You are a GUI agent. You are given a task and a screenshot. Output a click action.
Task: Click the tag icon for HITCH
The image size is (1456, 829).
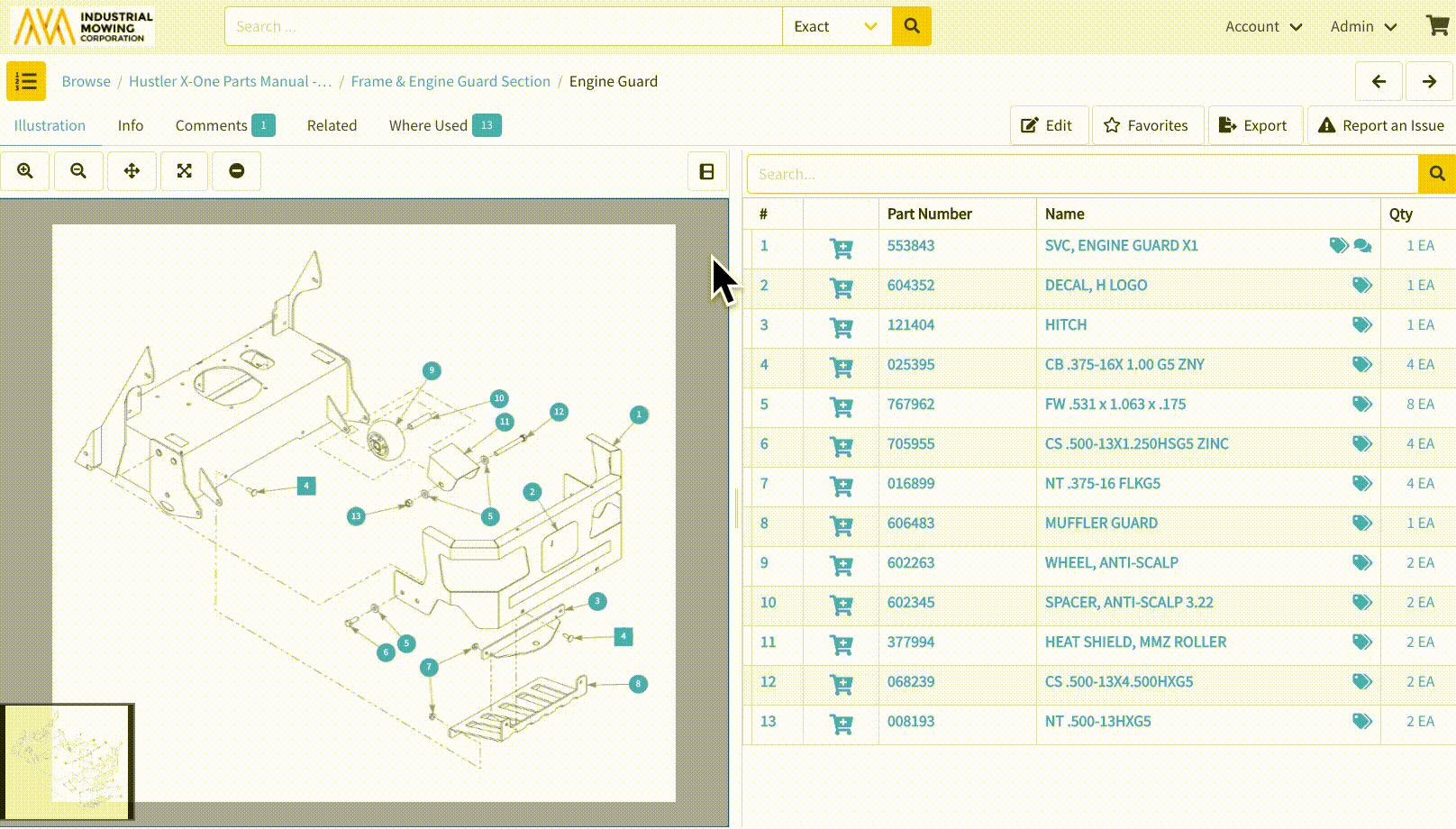1361,325
